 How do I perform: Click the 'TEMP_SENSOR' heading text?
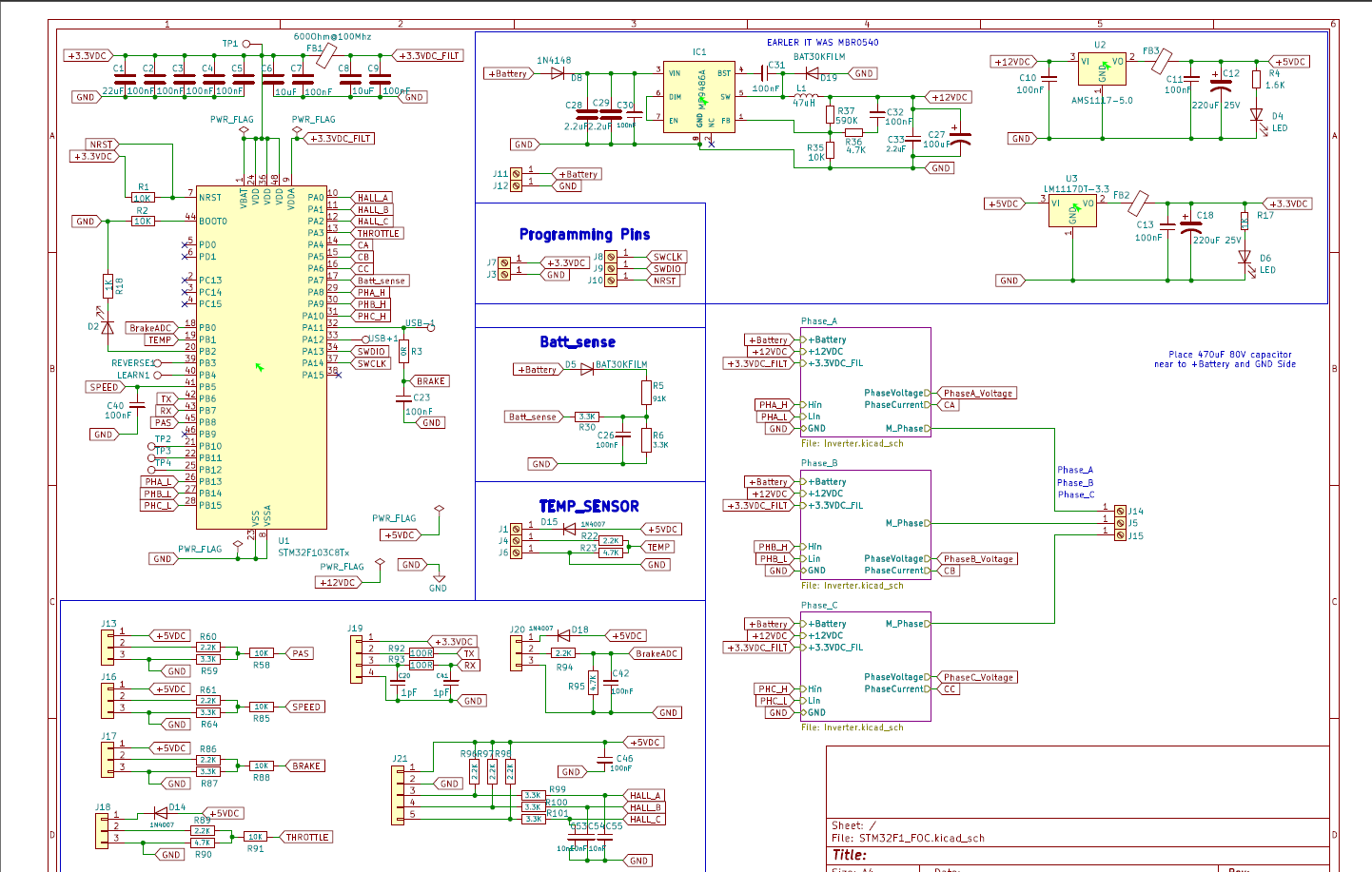pyautogui.click(x=589, y=506)
